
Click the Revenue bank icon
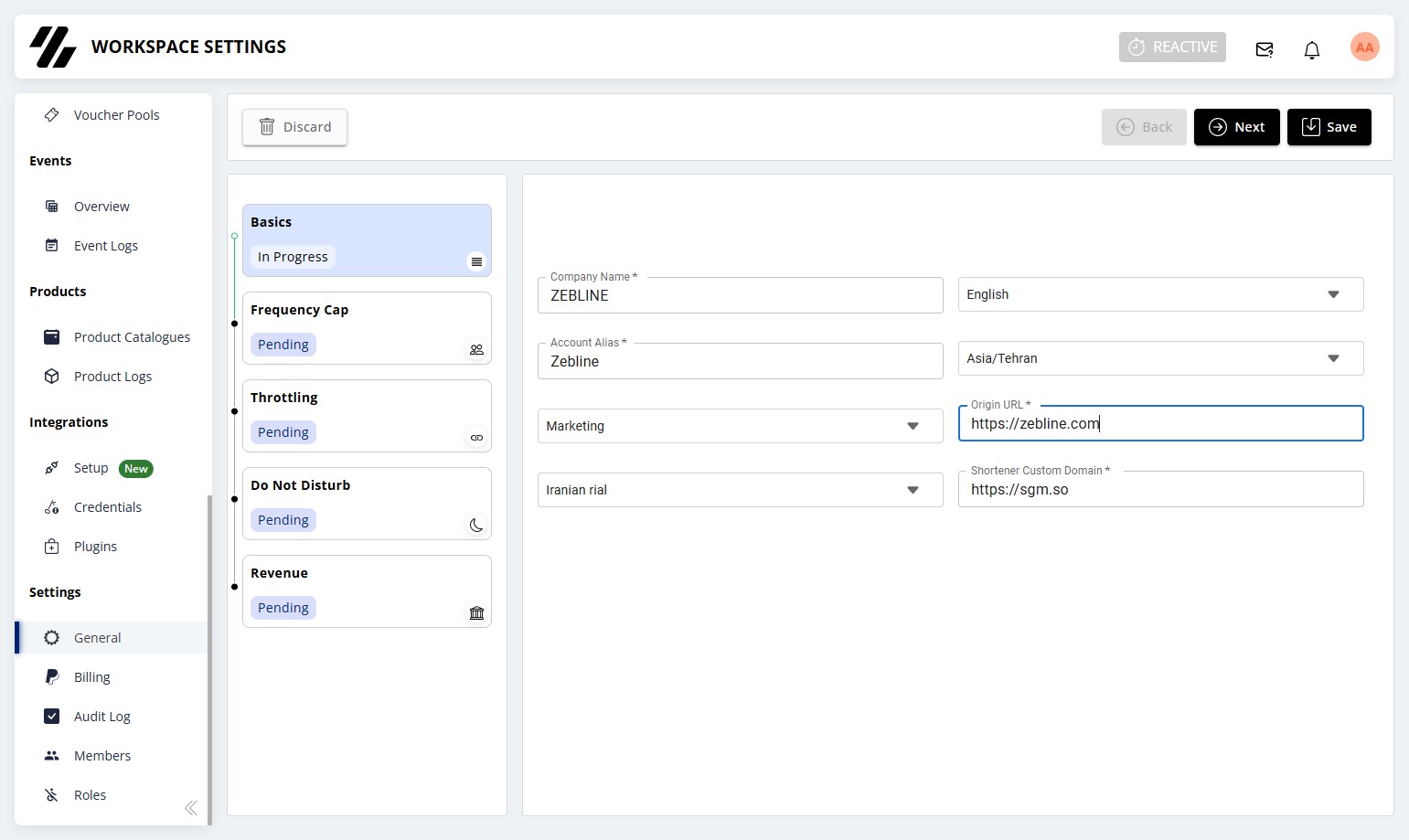tap(476, 613)
